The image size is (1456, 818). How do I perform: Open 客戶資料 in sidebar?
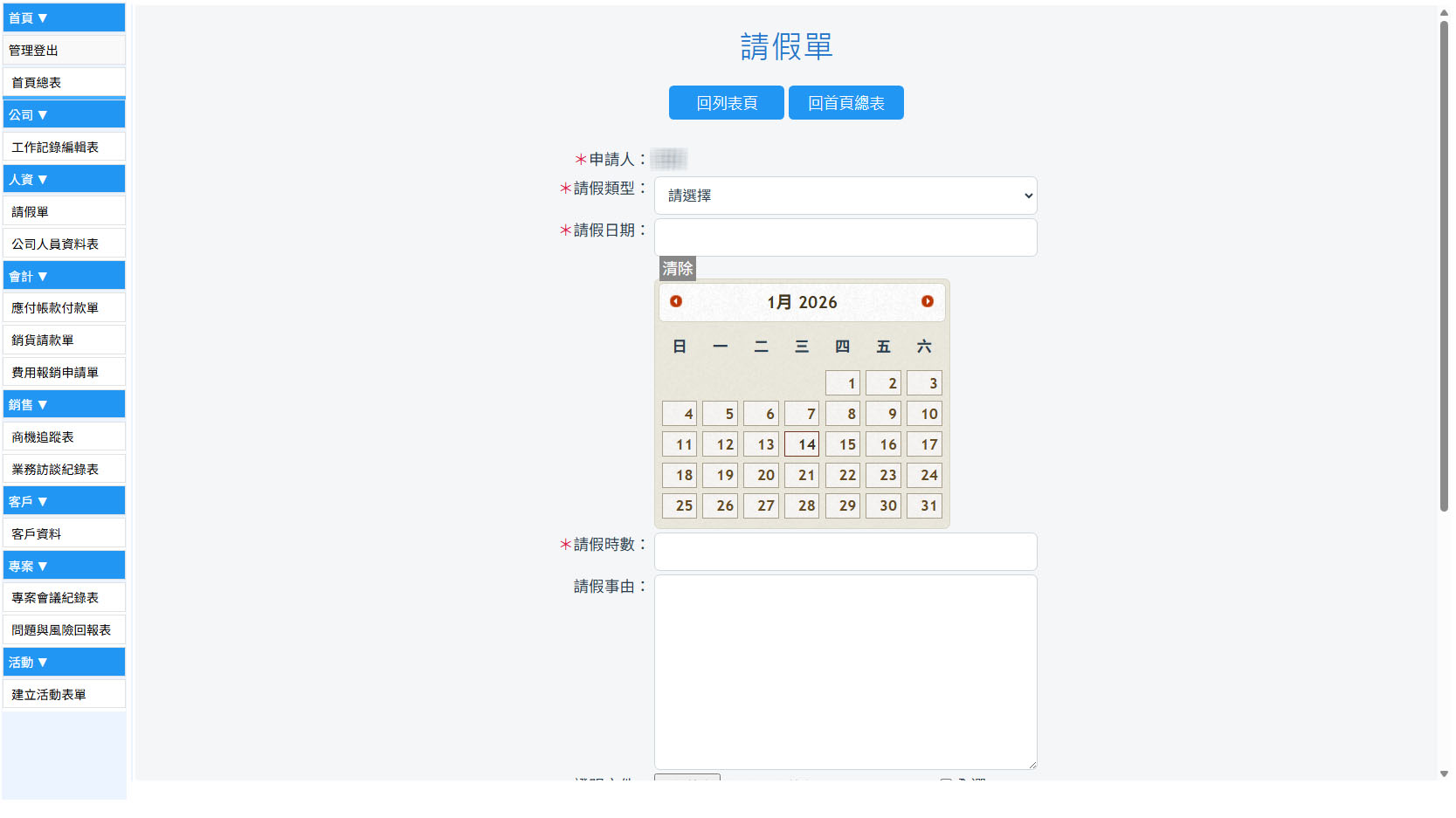[x=64, y=533]
